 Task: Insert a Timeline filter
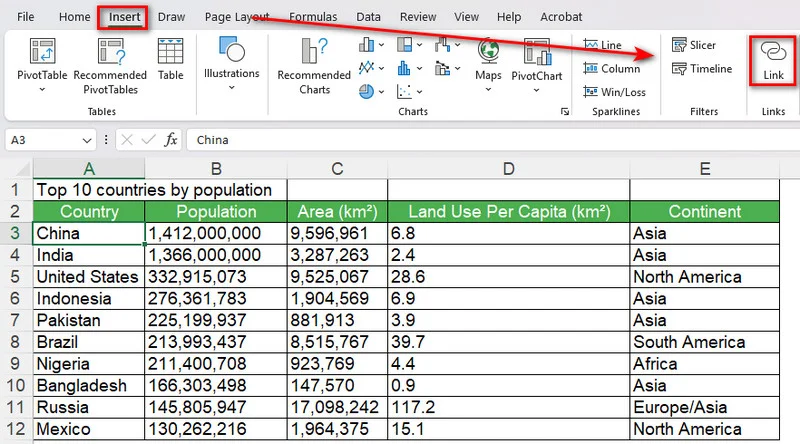(702, 68)
